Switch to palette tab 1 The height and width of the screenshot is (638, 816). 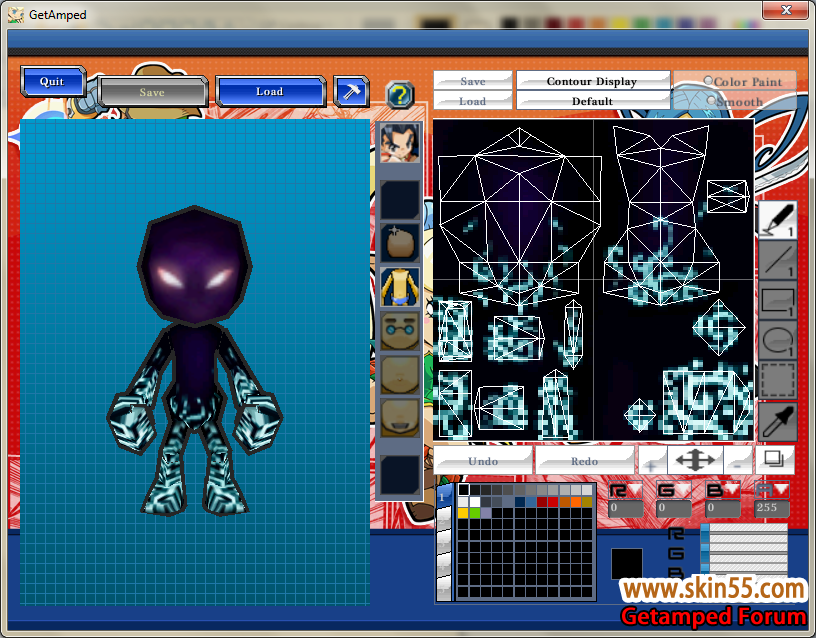444,496
